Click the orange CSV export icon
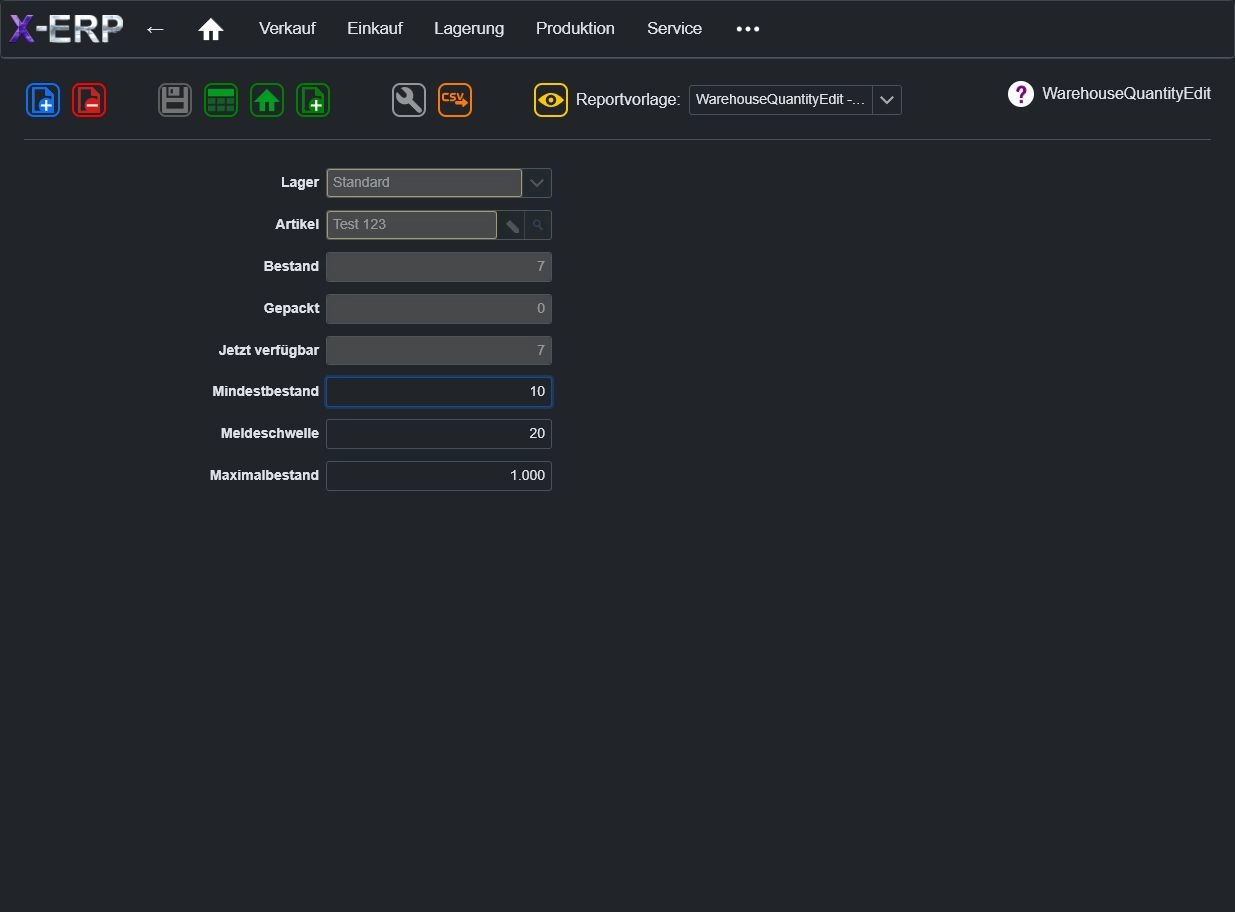The width and height of the screenshot is (1235, 912). point(455,100)
